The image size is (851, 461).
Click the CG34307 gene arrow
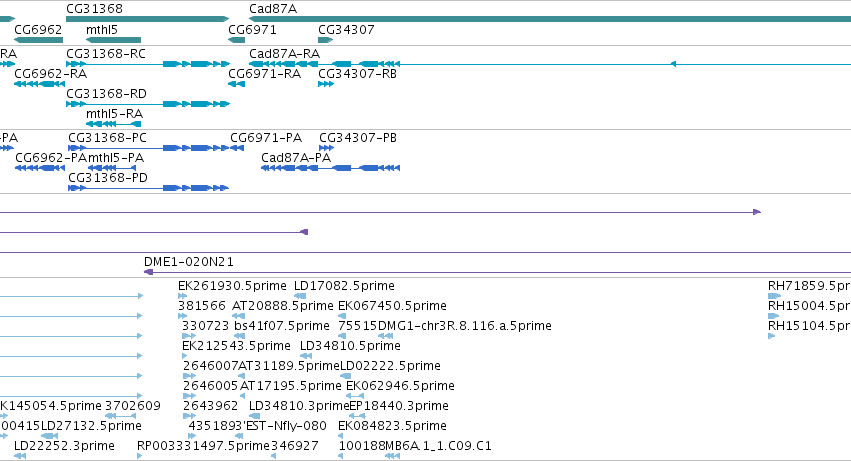[x=326, y=40]
